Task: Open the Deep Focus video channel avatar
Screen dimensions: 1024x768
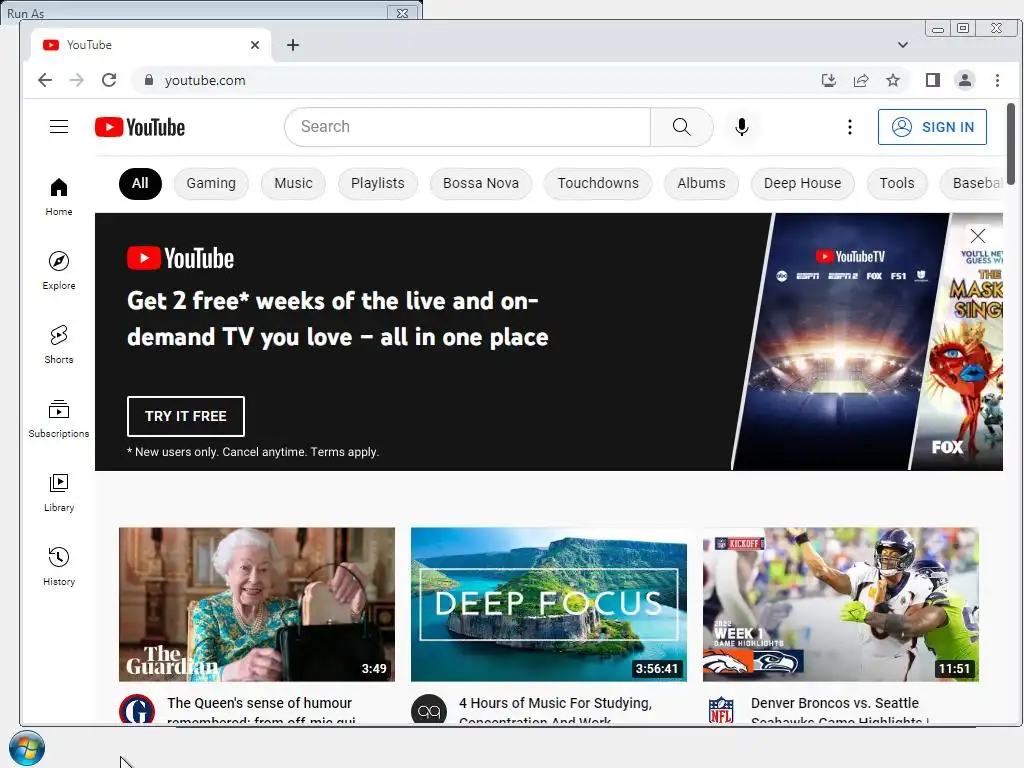Action: pyautogui.click(x=429, y=709)
